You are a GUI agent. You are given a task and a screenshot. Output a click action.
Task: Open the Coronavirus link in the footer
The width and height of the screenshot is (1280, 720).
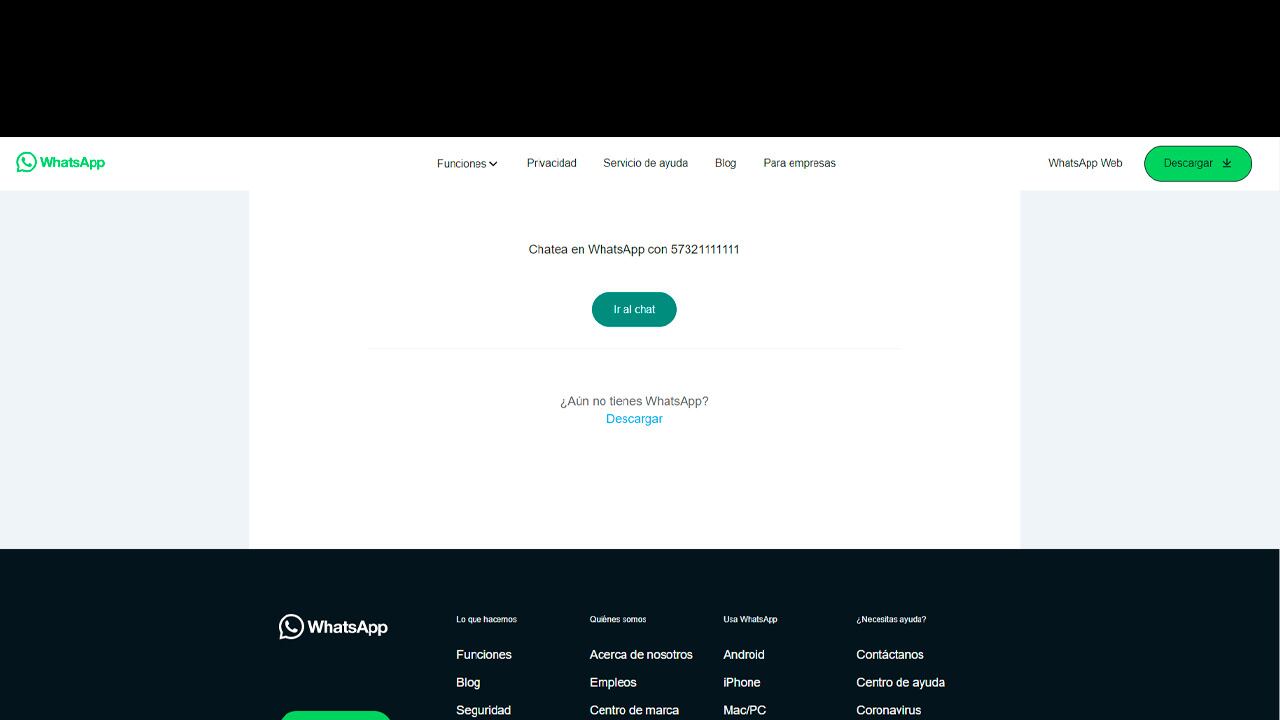pyautogui.click(x=888, y=710)
